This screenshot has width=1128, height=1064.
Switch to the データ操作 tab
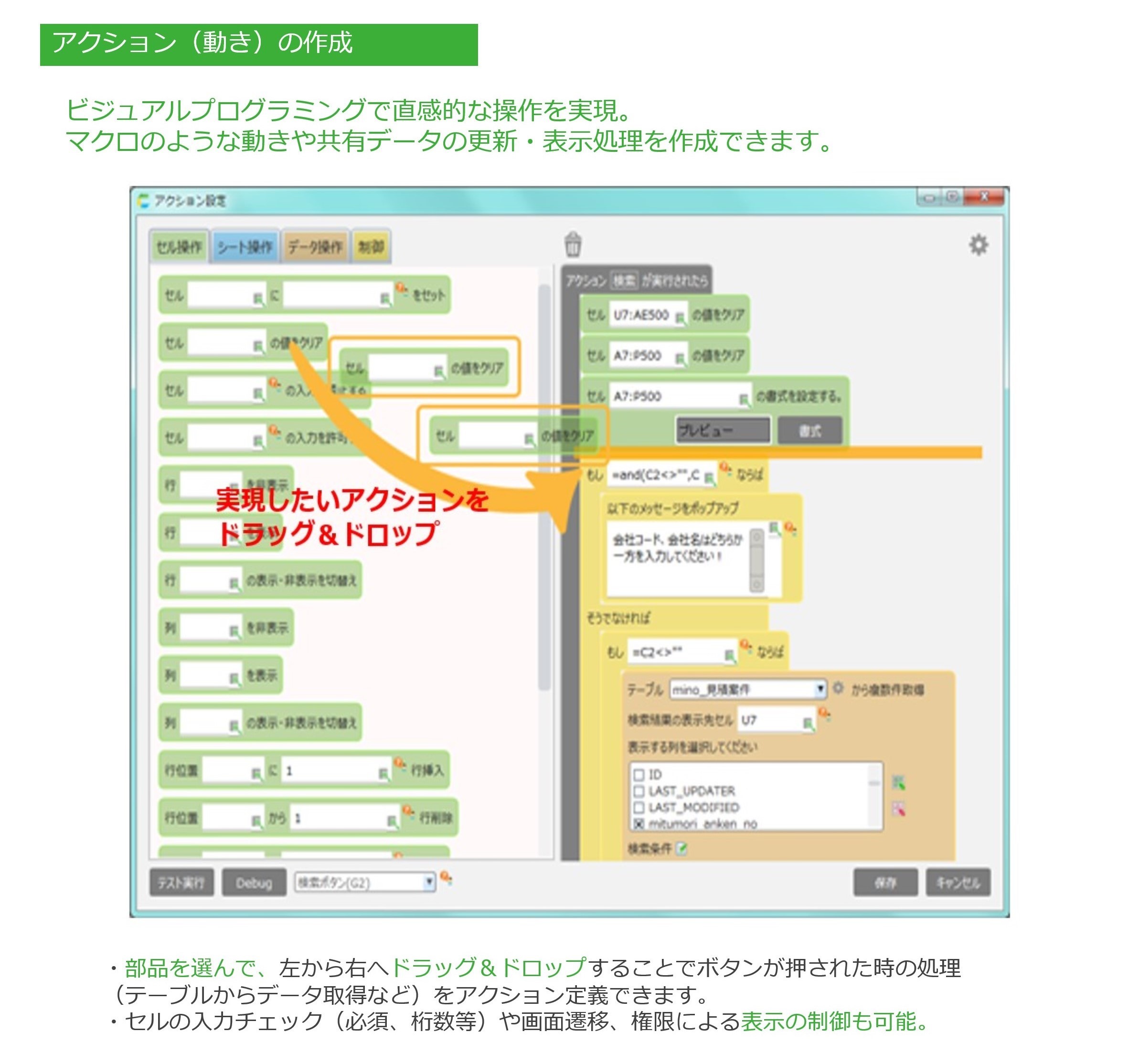[315, 247]
